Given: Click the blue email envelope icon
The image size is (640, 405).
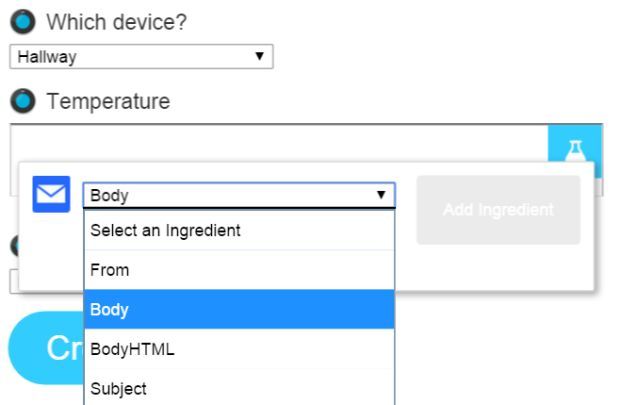Looking at the screenshot, I should (51, 194).
